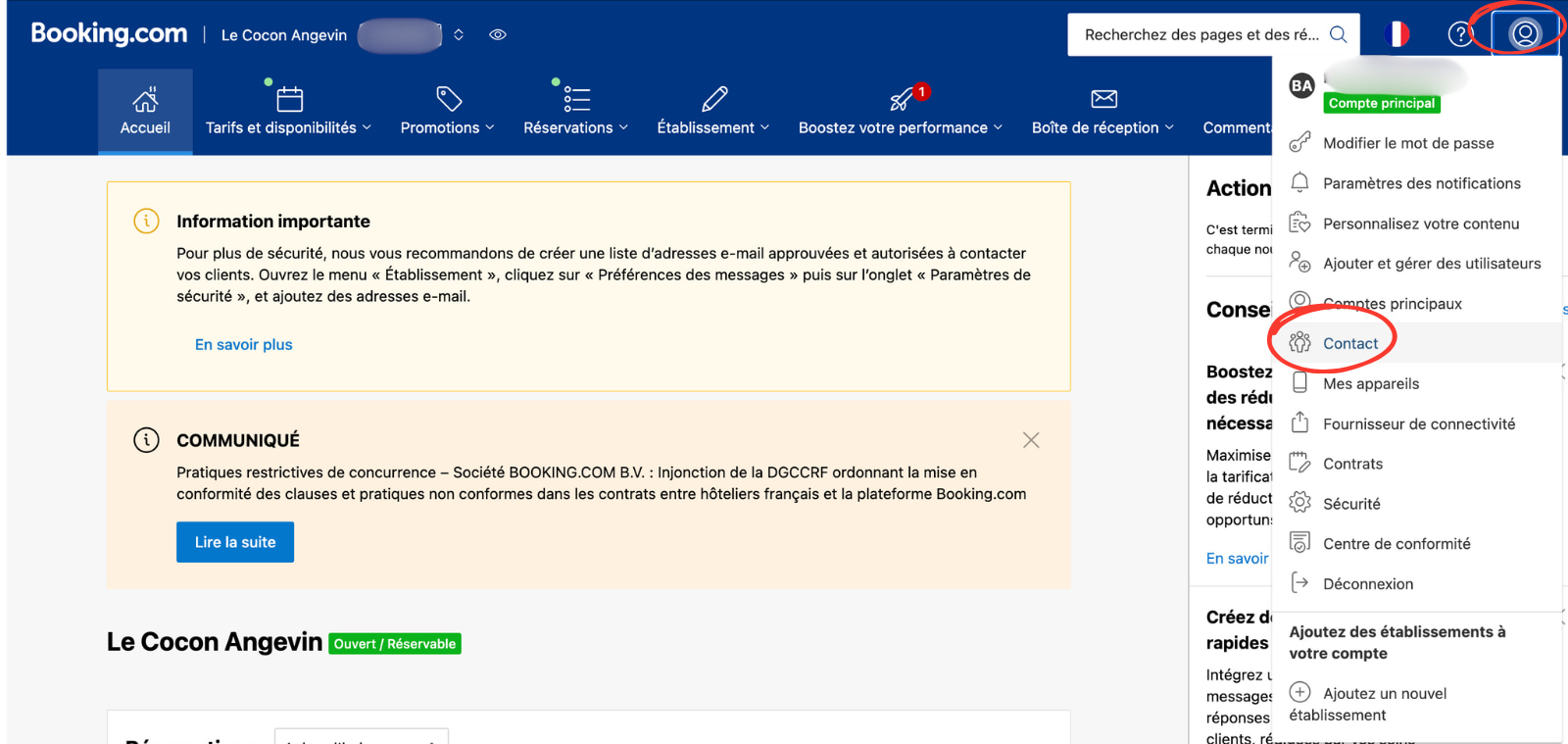The height and width of the screenshot is (744, 1568).
Task: Select Comptes principaux menu entry
Action: (1393, 304)
